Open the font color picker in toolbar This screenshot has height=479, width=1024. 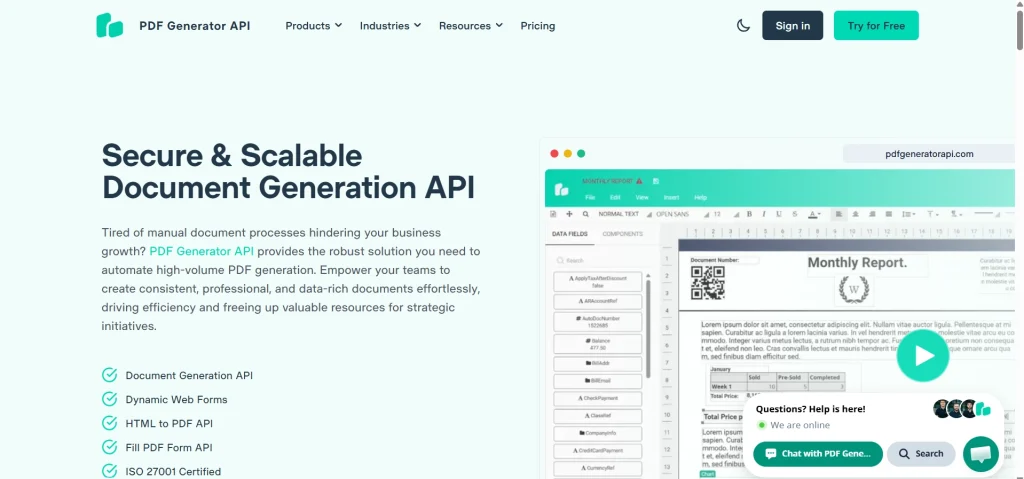[x=814, y=214]
